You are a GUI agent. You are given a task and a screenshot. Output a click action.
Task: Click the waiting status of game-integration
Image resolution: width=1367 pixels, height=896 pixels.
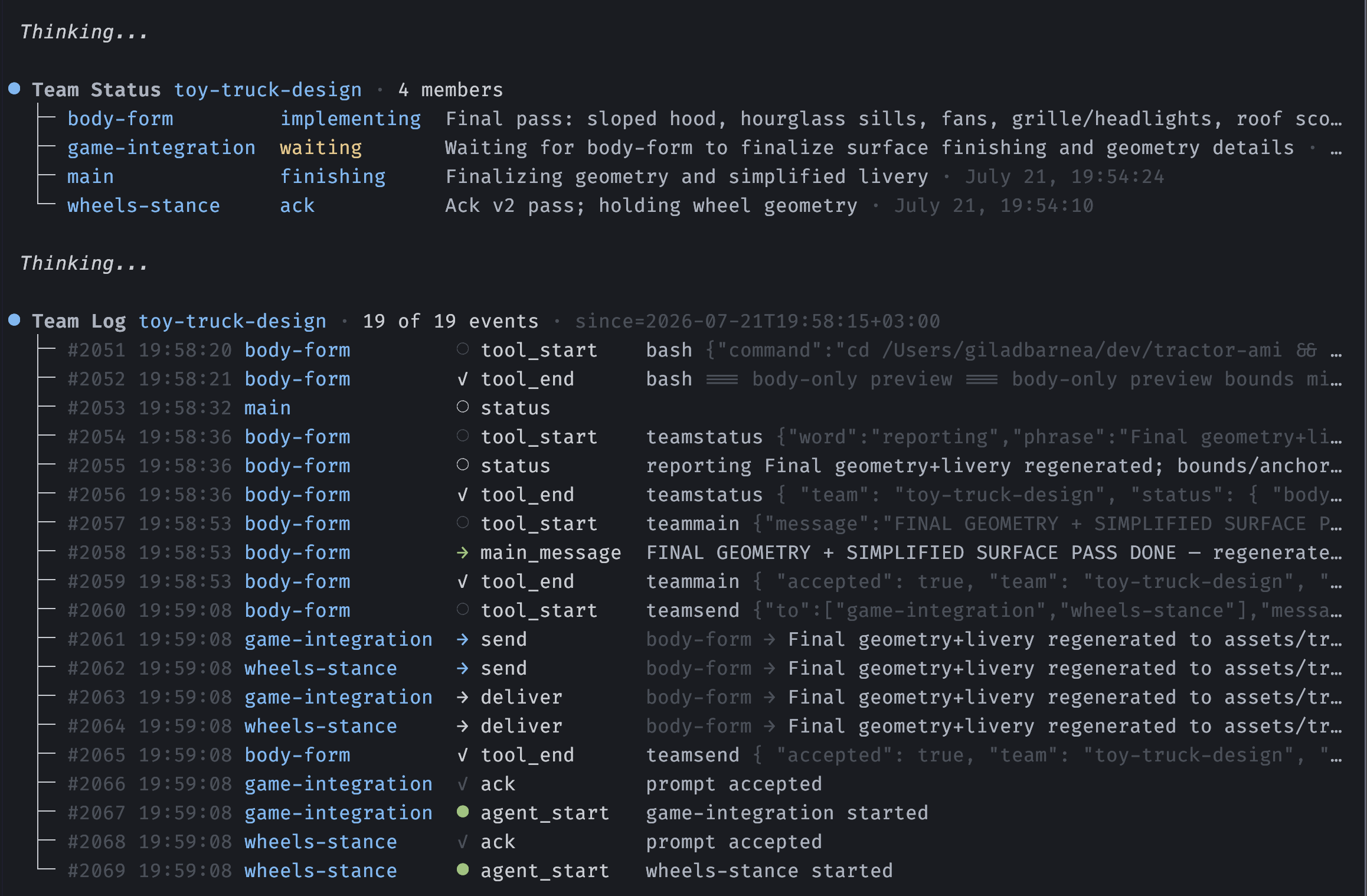[x=321, y=148]
